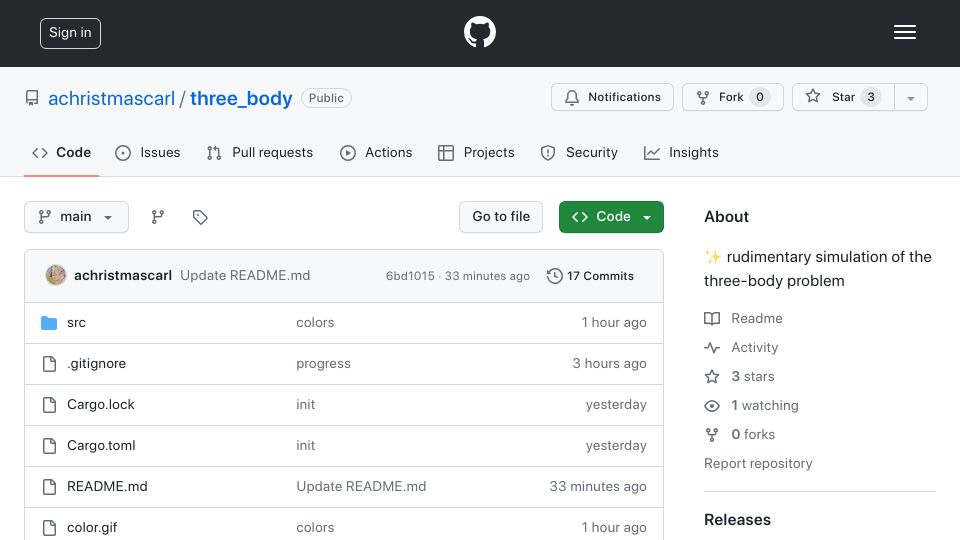Click the GitHub Octocat logo
Viewport: 960px width, 540px height.
479,32
